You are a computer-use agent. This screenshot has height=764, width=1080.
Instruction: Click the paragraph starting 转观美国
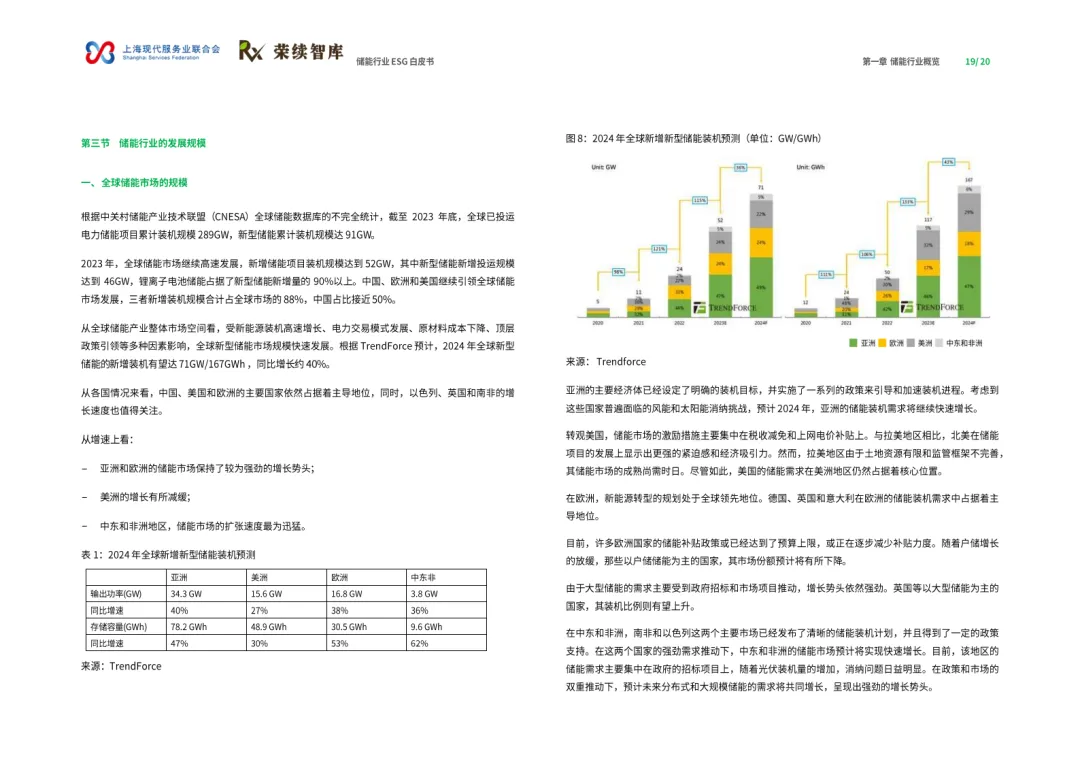[785, 453]
